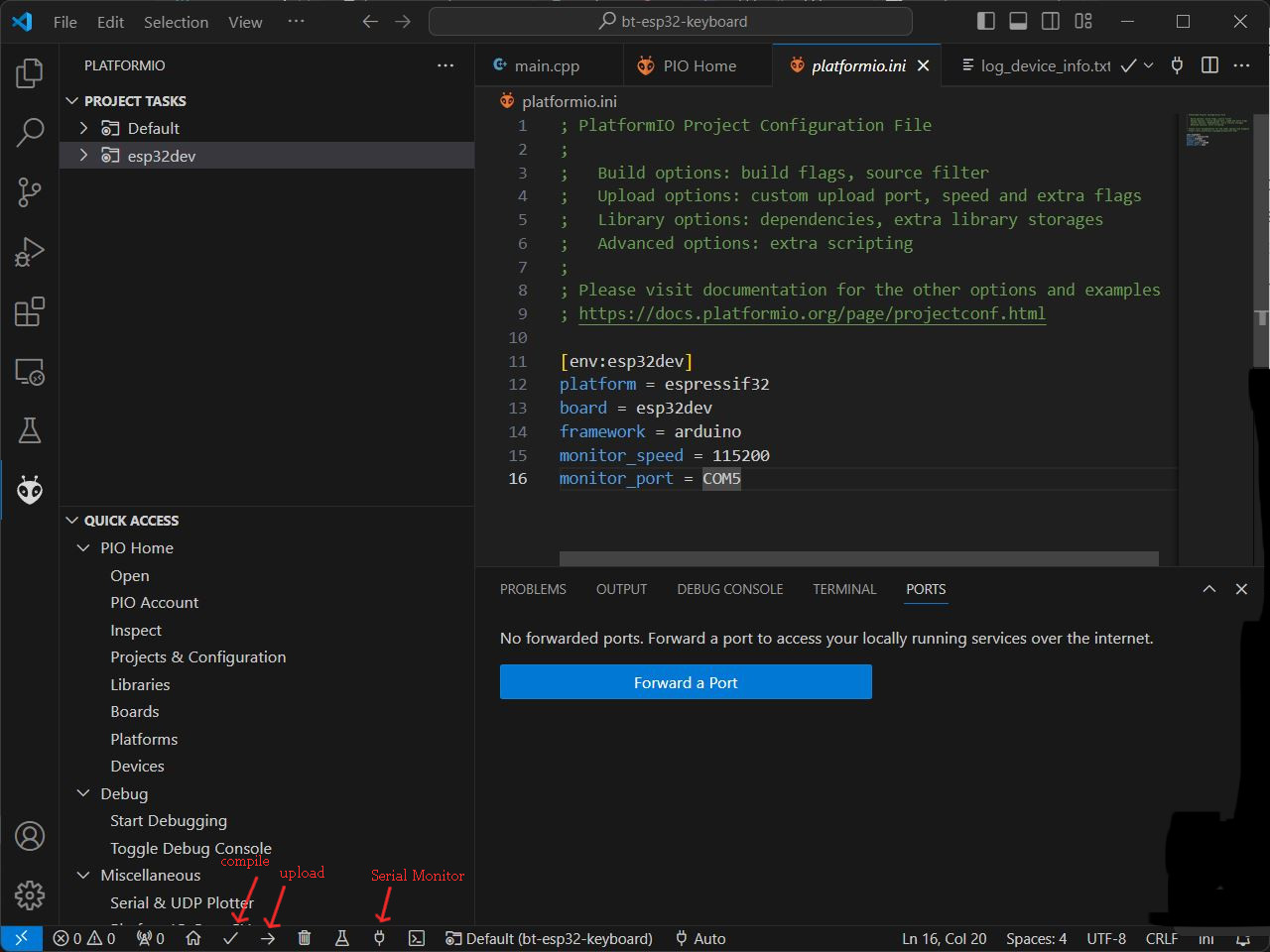This screenshot has height=952, width=1270.
Task: Open the Selection menu
Action: tap(176, 22)
